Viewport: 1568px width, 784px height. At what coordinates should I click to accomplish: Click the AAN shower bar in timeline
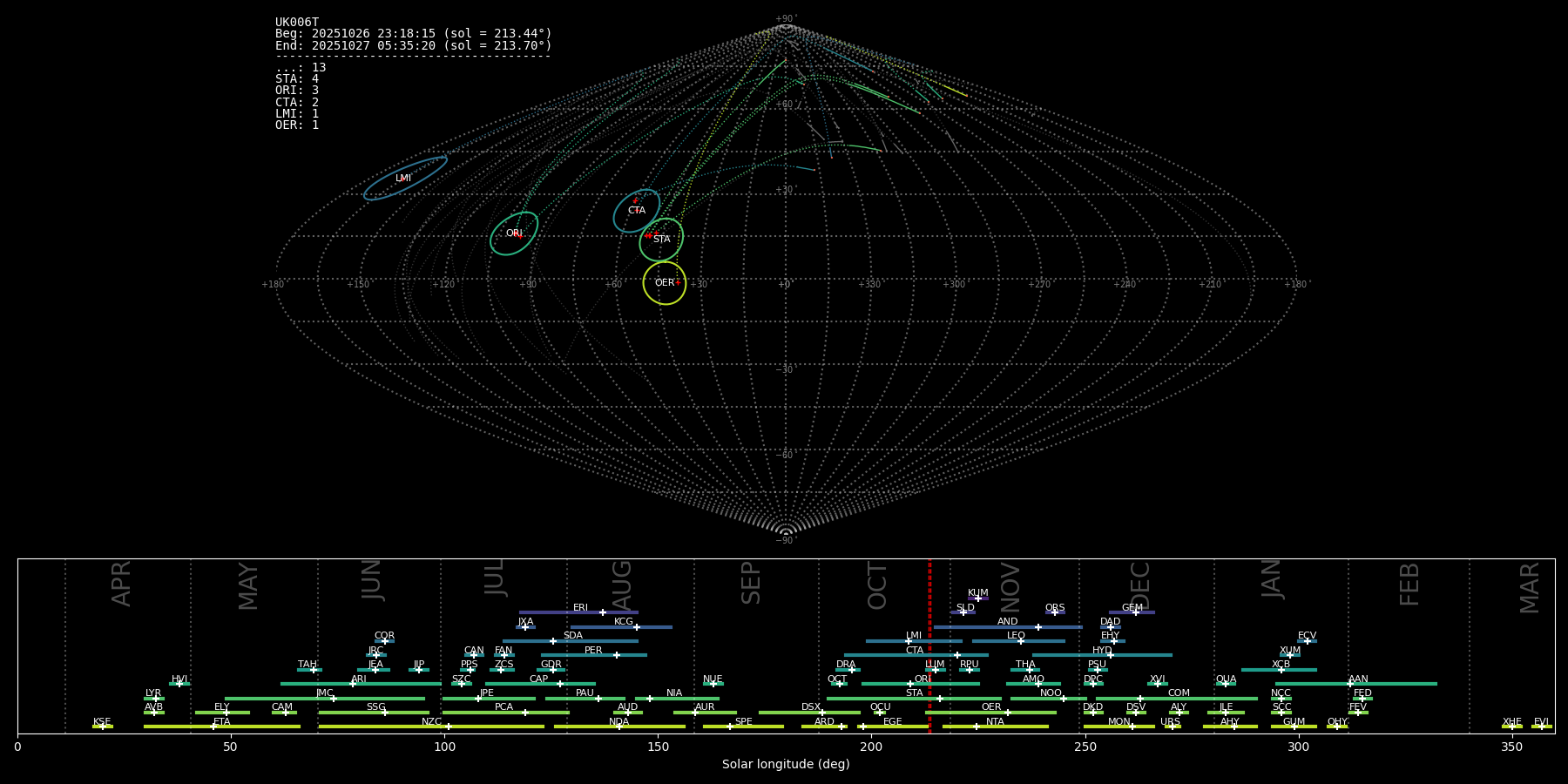coord(1356,684)
